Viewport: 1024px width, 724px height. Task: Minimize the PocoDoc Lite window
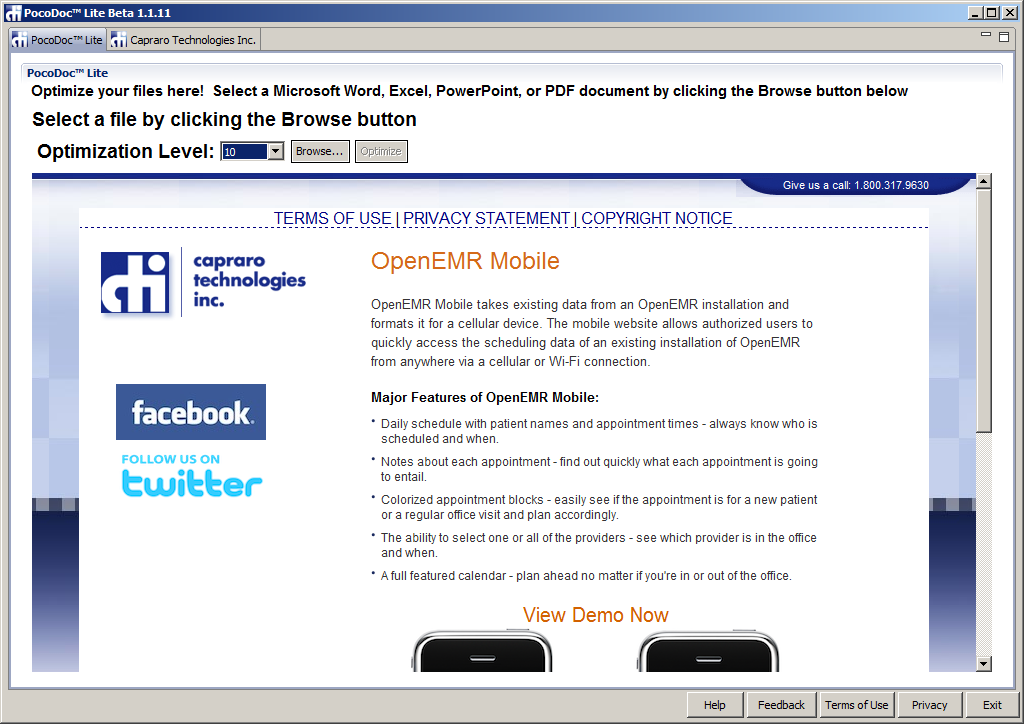[x=975, y=12]
